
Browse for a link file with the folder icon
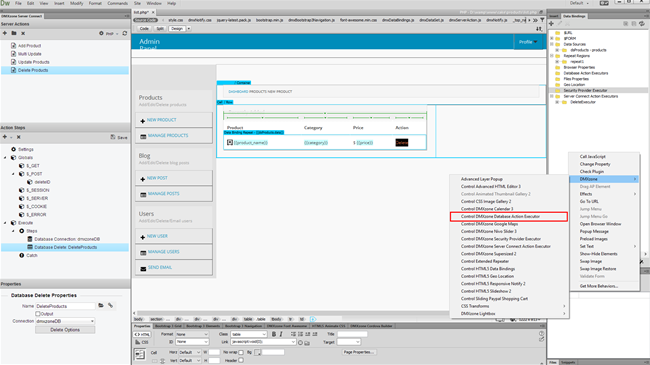point(307,343)
